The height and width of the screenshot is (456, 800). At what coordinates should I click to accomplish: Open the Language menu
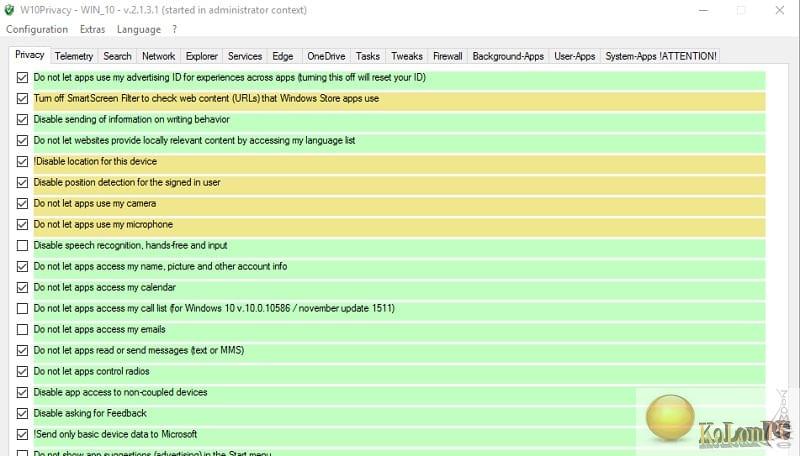tap(138, 30)
